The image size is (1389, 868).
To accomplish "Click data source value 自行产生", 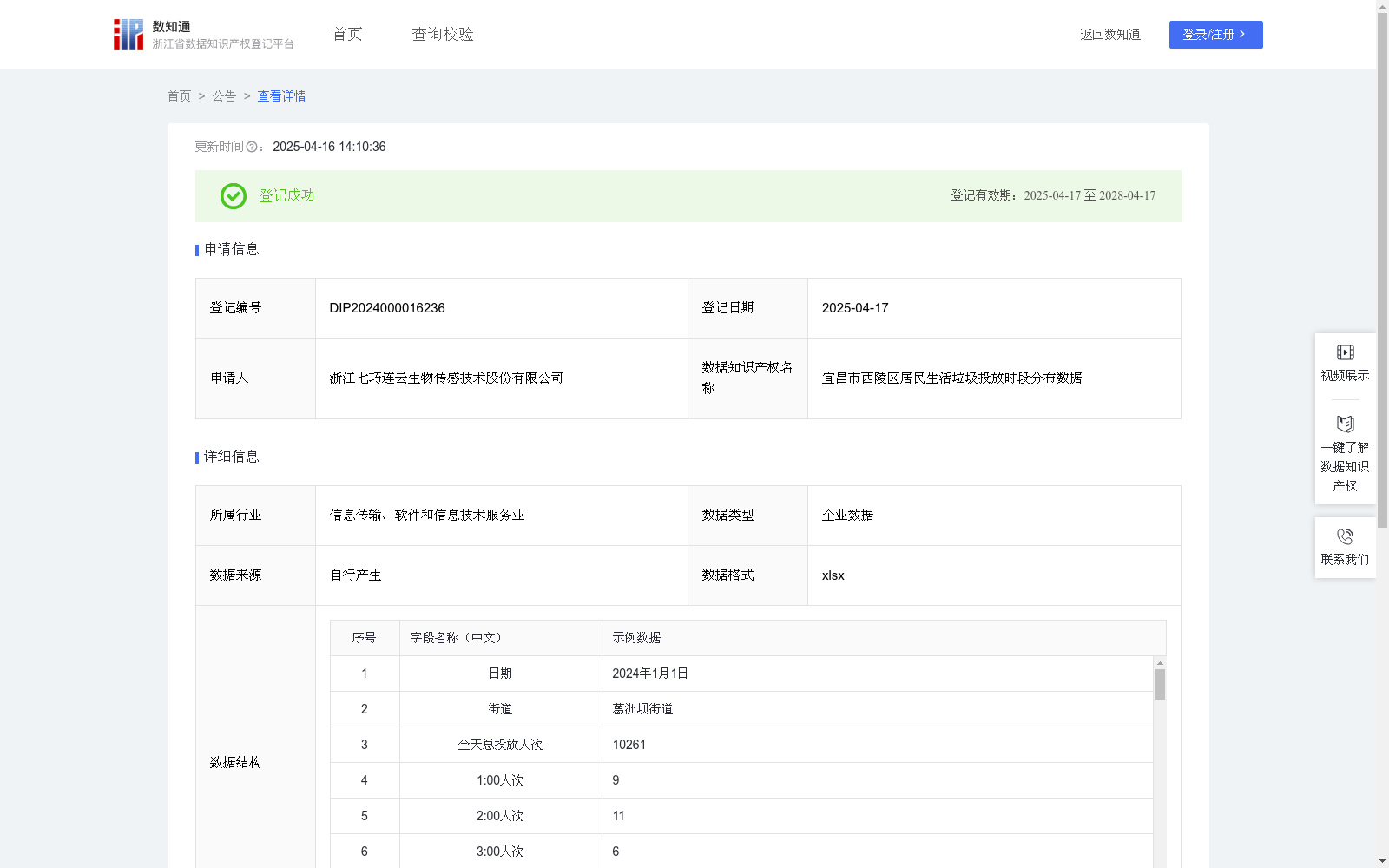I will coord(356,575).
